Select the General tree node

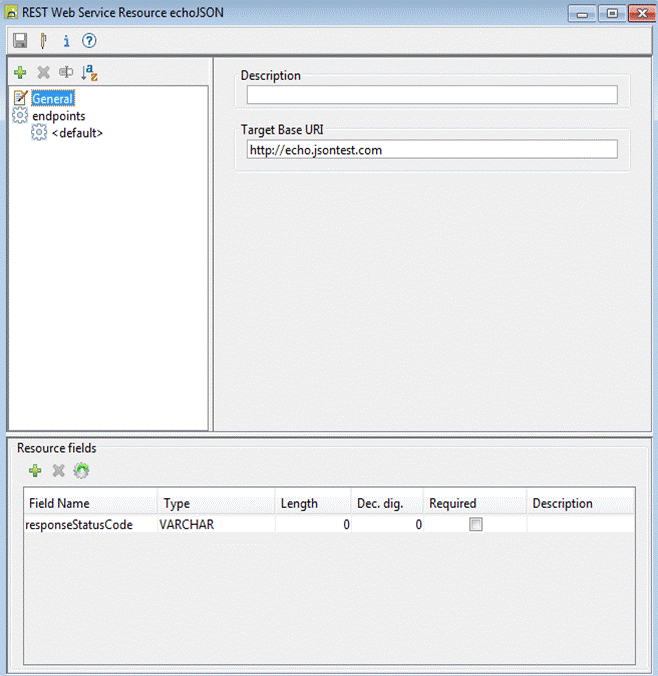tap(52, 98)
